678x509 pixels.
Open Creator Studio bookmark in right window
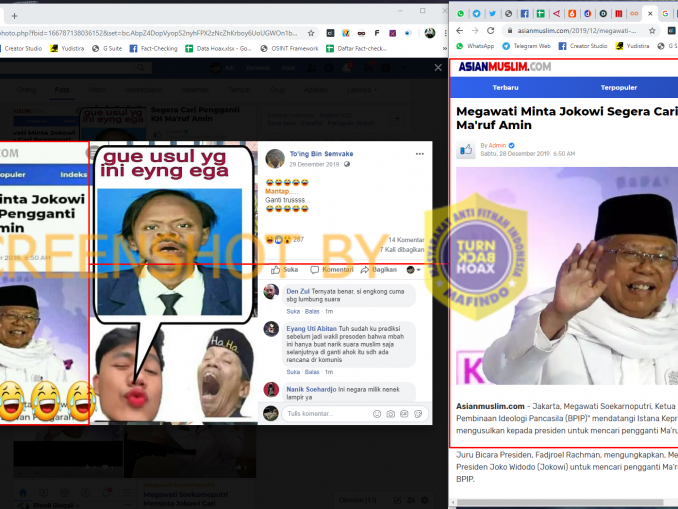582,46
